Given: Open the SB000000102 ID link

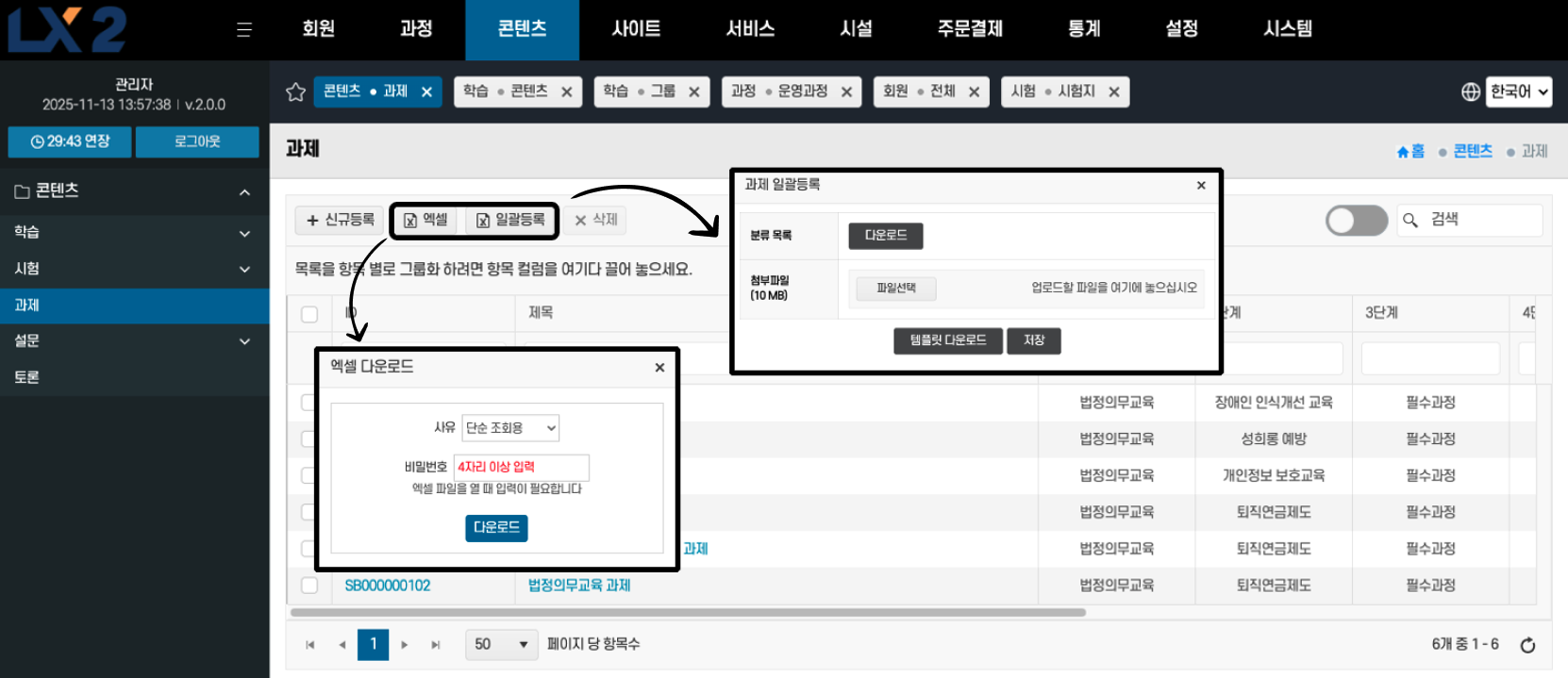Looking at the screenshot, I should (x=388, y=586).
